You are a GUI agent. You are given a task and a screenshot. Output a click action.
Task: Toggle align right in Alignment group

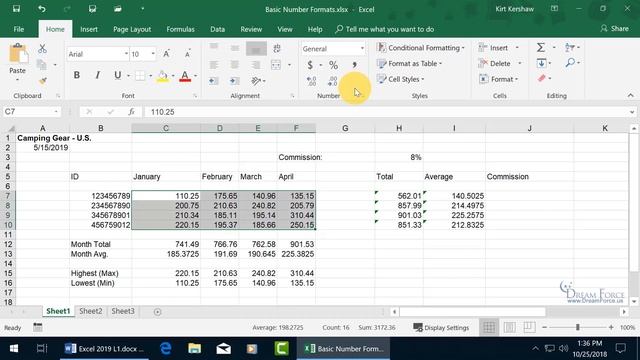[x=256, y=65]
